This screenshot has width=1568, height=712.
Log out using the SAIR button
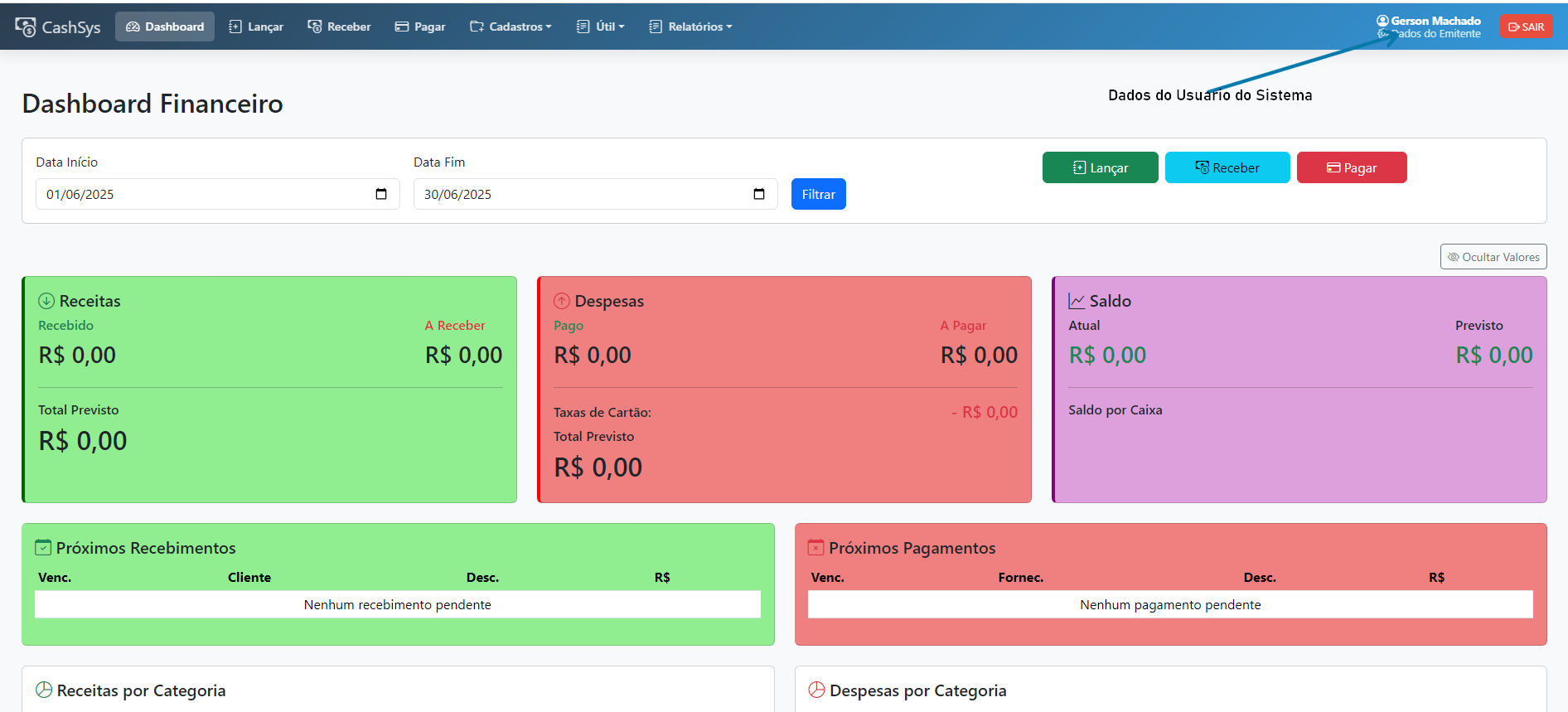(1526, 27)
